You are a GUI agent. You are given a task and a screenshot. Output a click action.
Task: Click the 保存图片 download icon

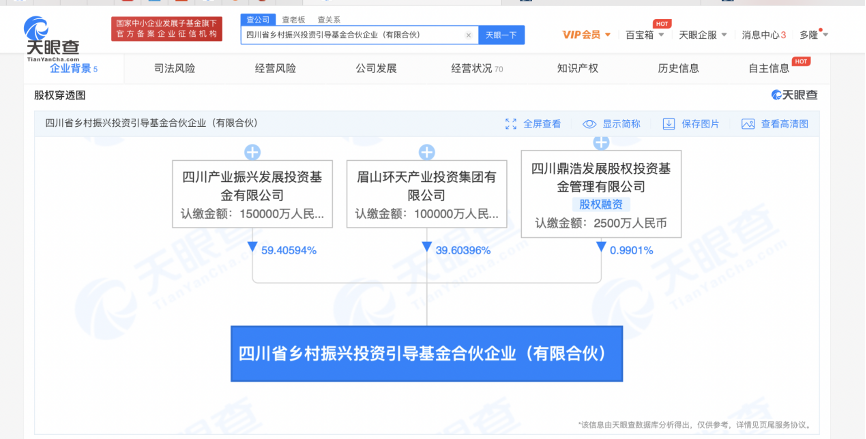click(669, 124)
